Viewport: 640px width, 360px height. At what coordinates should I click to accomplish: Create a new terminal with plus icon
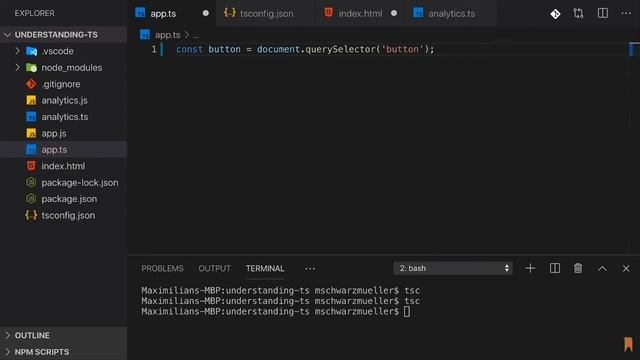point(530,268)
